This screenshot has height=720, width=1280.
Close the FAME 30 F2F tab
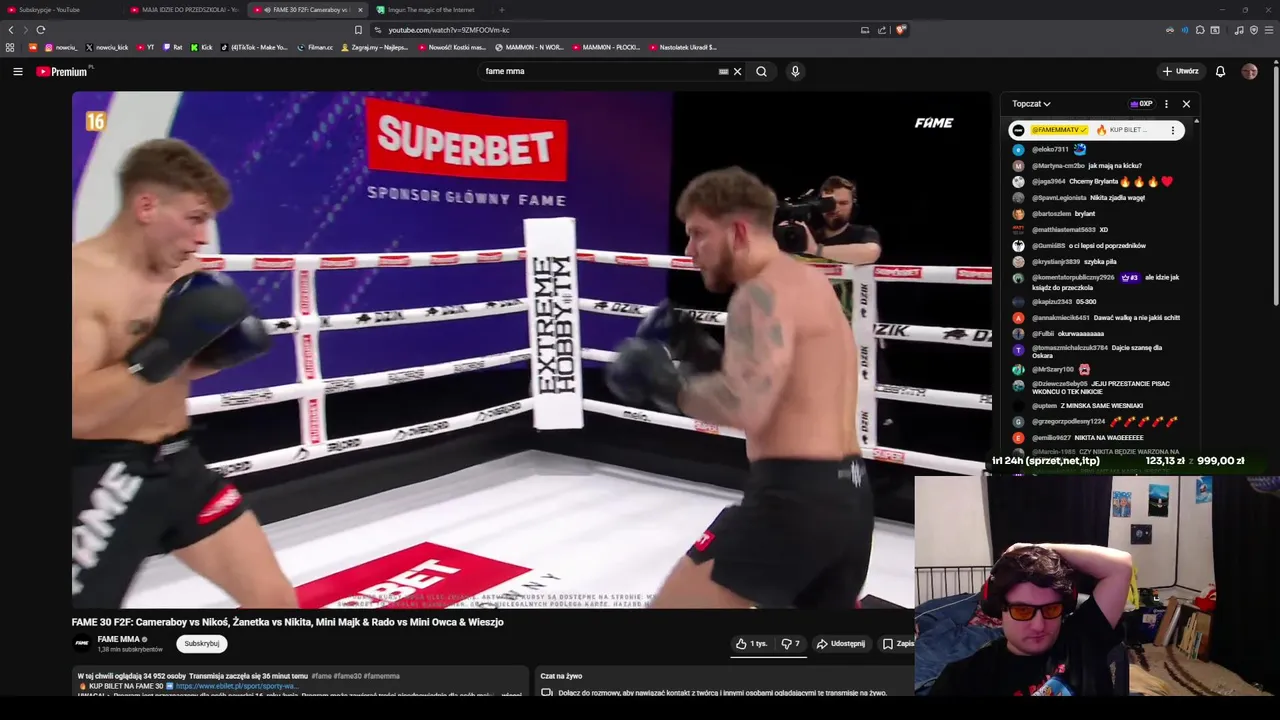[360, 10]
